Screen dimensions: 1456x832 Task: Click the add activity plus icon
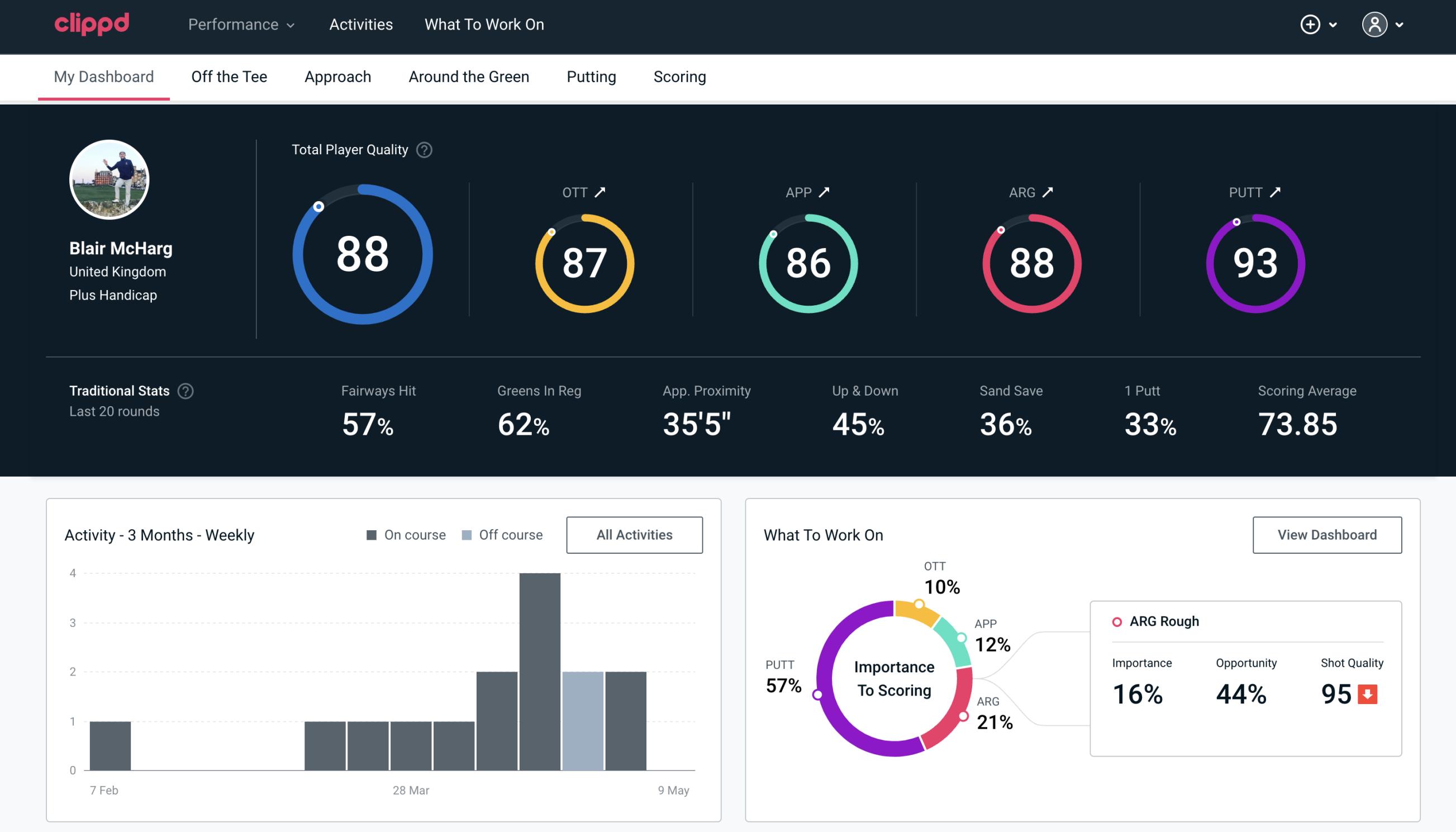1312,25
